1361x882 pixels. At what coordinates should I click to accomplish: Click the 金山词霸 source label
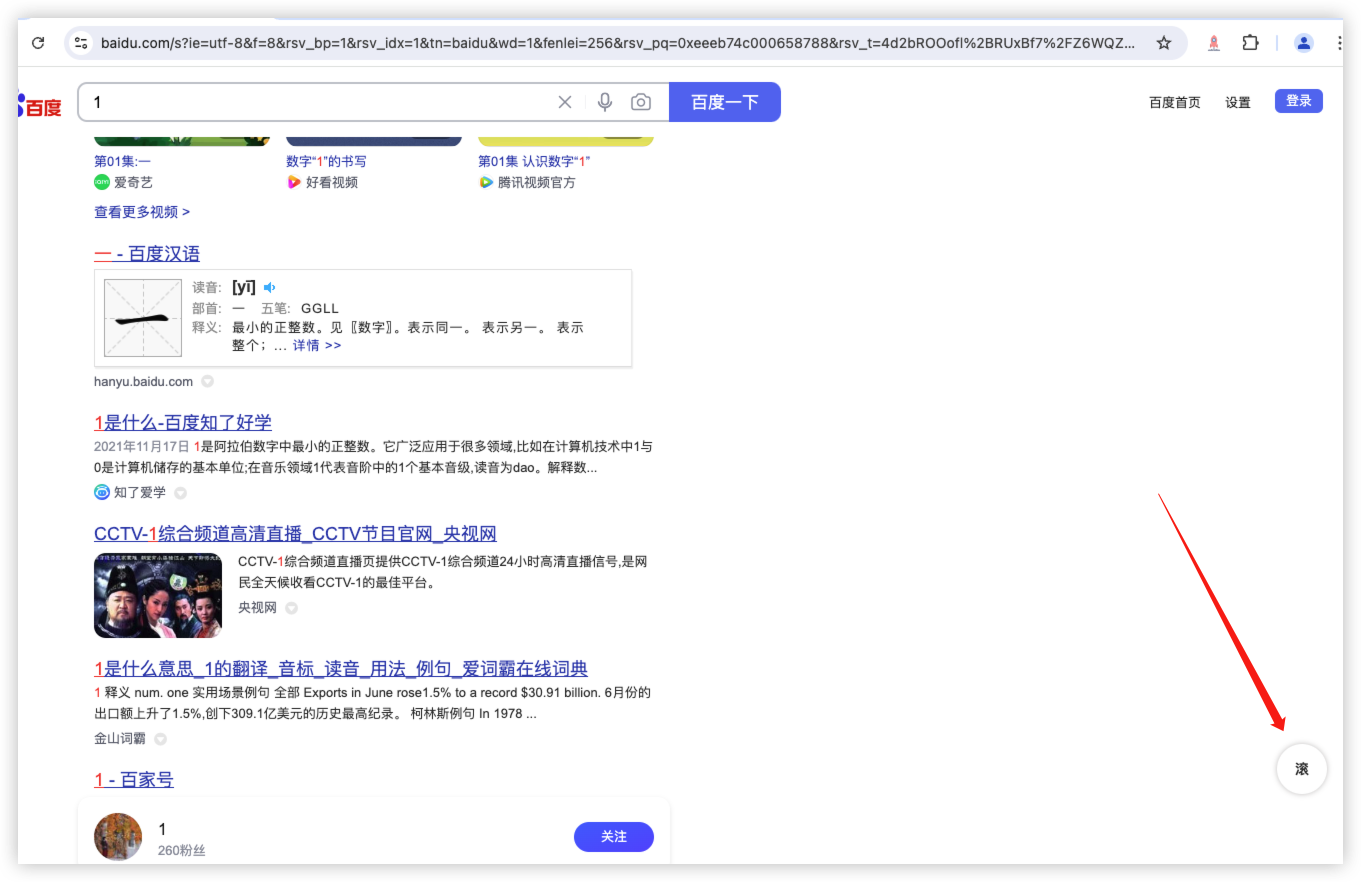[x=120, y=739]
